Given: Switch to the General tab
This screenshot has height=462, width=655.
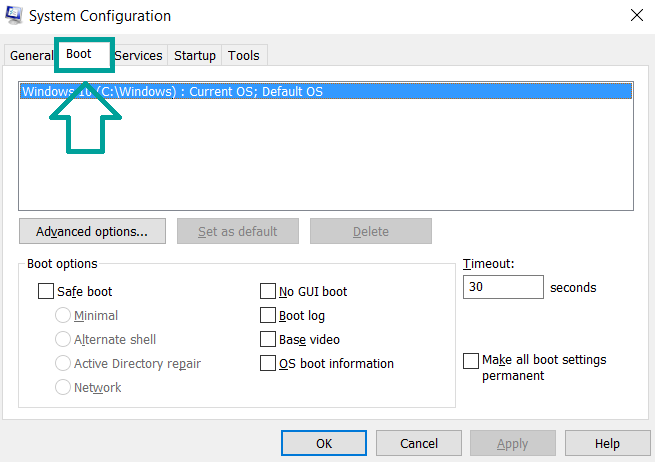Looking at the screenshot, I should pyautogui.click(x=30, y=56).
